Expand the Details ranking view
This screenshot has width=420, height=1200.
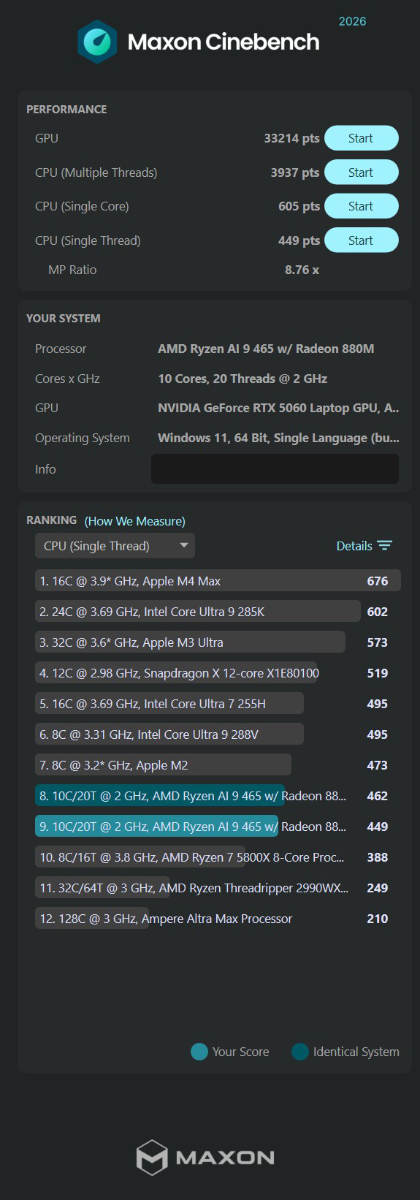click(364, 546)
